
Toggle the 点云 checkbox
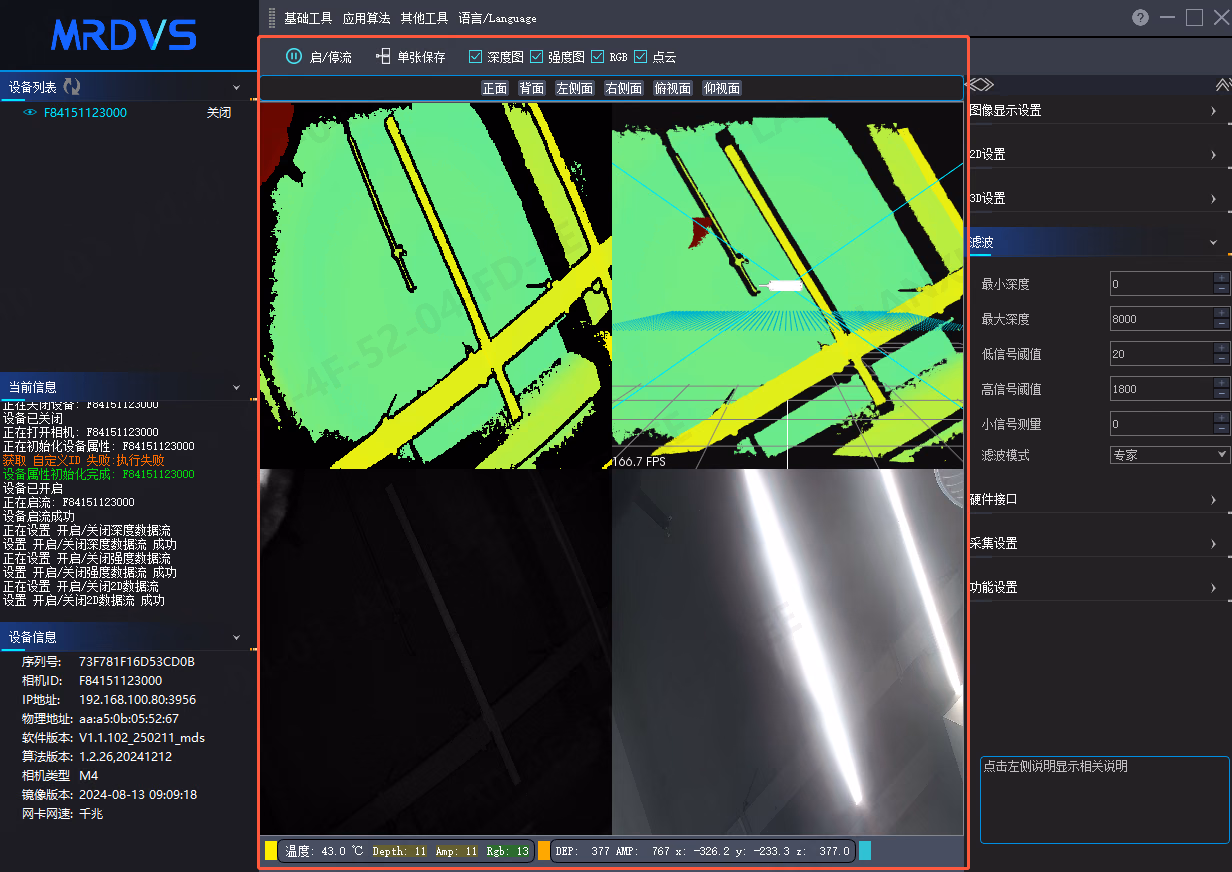click(x=641, y=57)
